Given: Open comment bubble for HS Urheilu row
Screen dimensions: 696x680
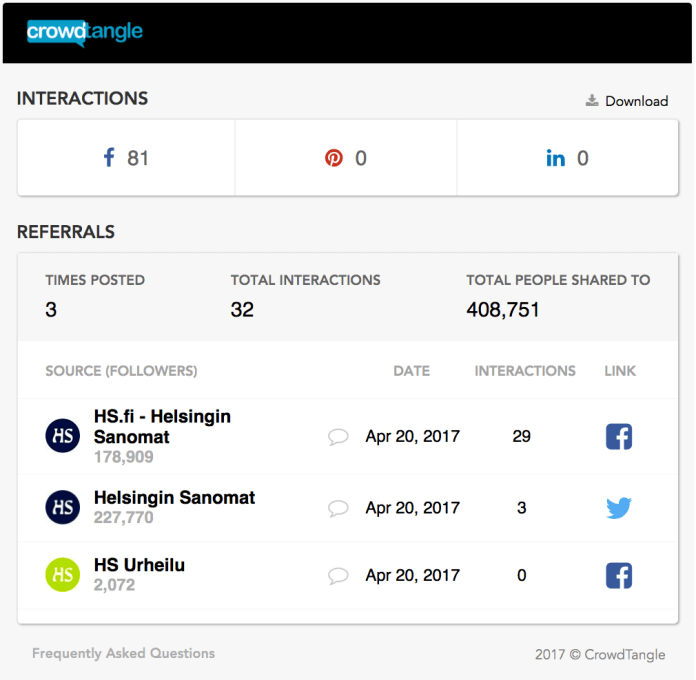Looking at the screenshot, I should 338,576.
